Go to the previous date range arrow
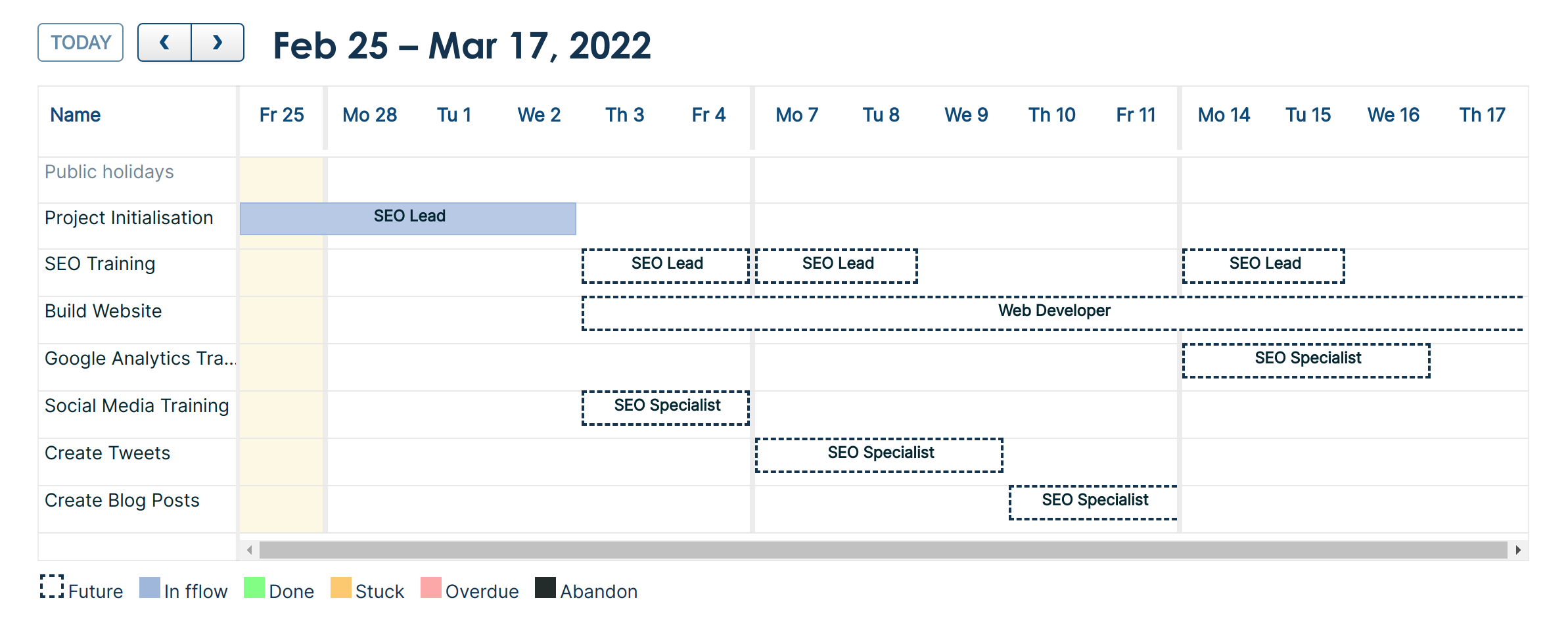 (164, 43)
